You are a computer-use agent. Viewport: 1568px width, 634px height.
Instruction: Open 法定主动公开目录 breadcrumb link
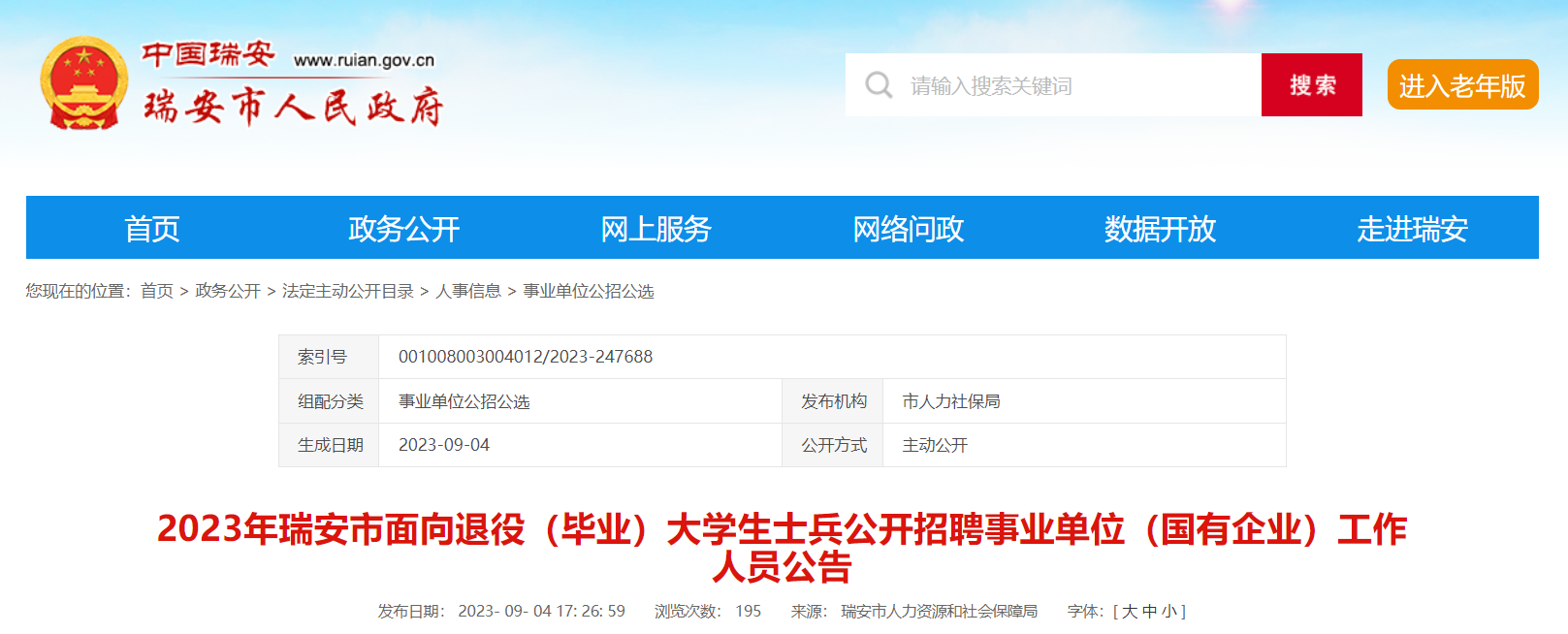347,291
